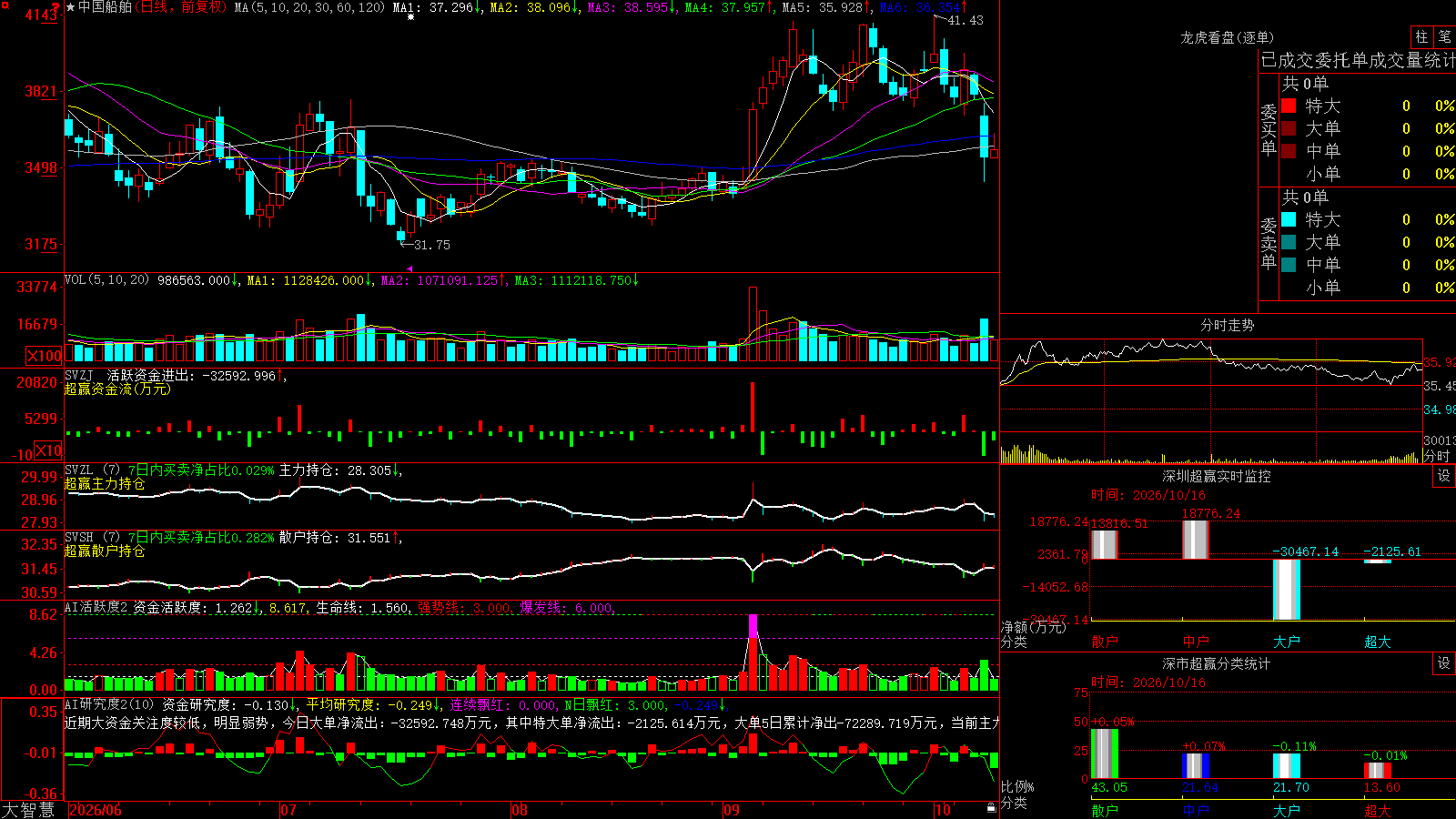Open 设 settings for 深圳超赢实时监控
Image resolution: width=1456 pixels, height=819 pixels.
[x=1444, y=476]
